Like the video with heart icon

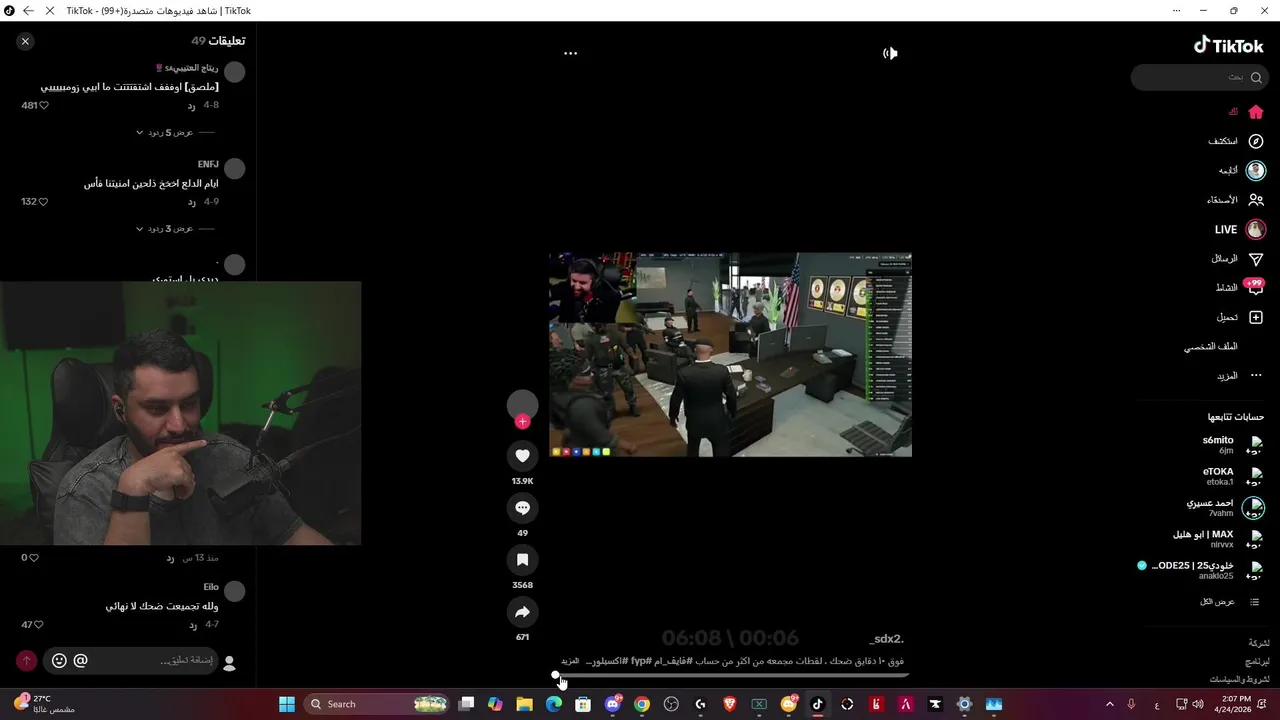coord(522,456)
